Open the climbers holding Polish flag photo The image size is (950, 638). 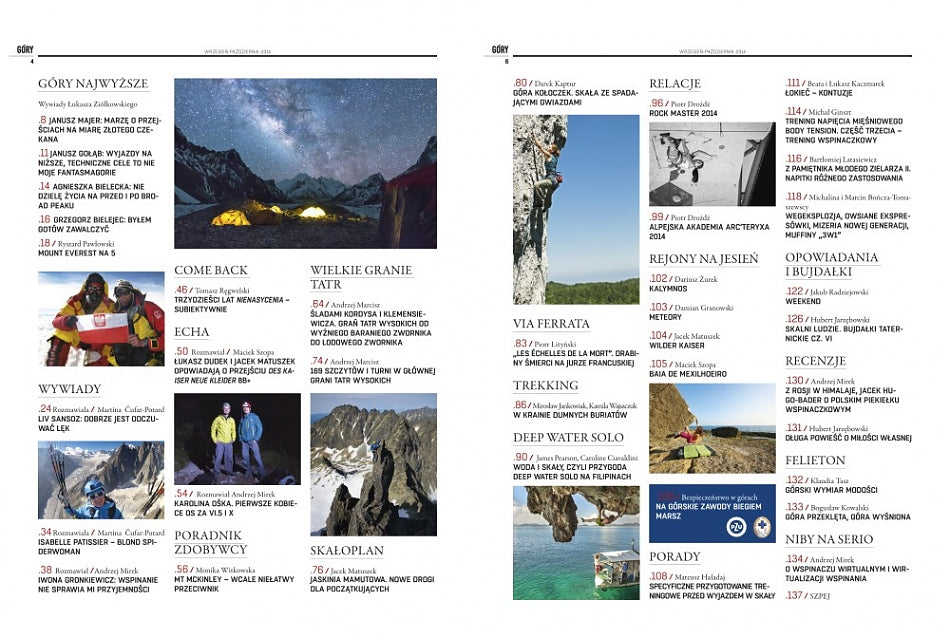101,318
